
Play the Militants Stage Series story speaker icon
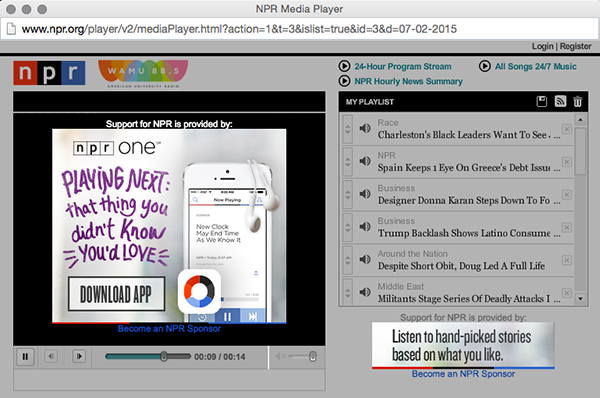(x=365, y=292)
